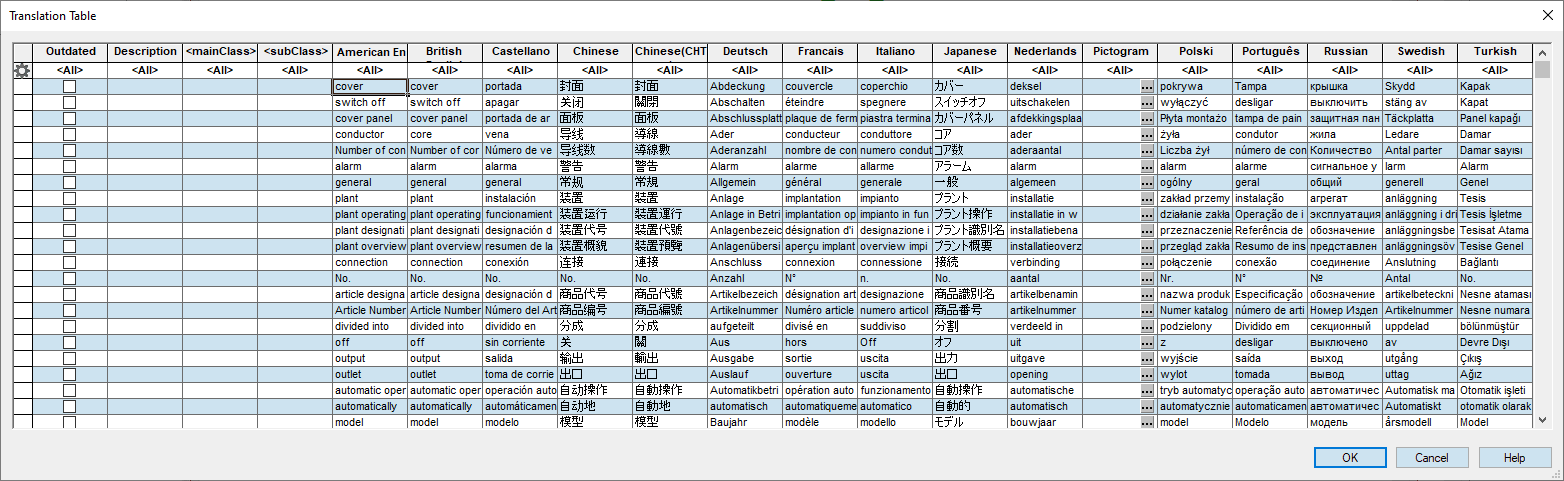The image size is (1564, 481).
Task: Select the 'Abdeckung' cell
Action: pyautogui.click(x=745, y=86)
